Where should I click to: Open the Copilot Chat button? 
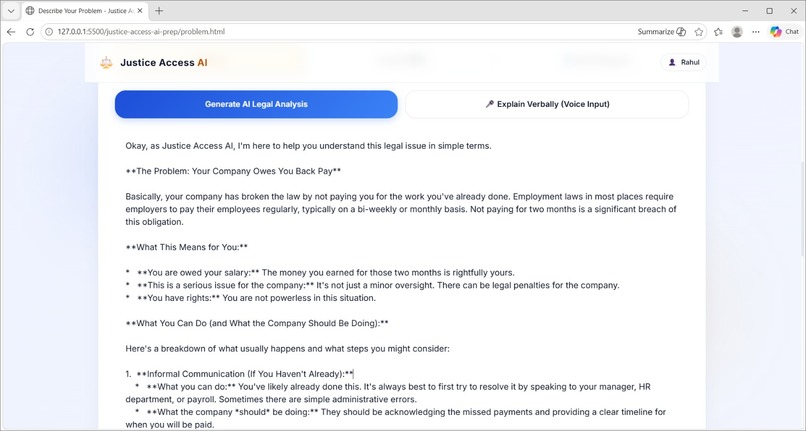pyautogui.click(x=784, y=32)
